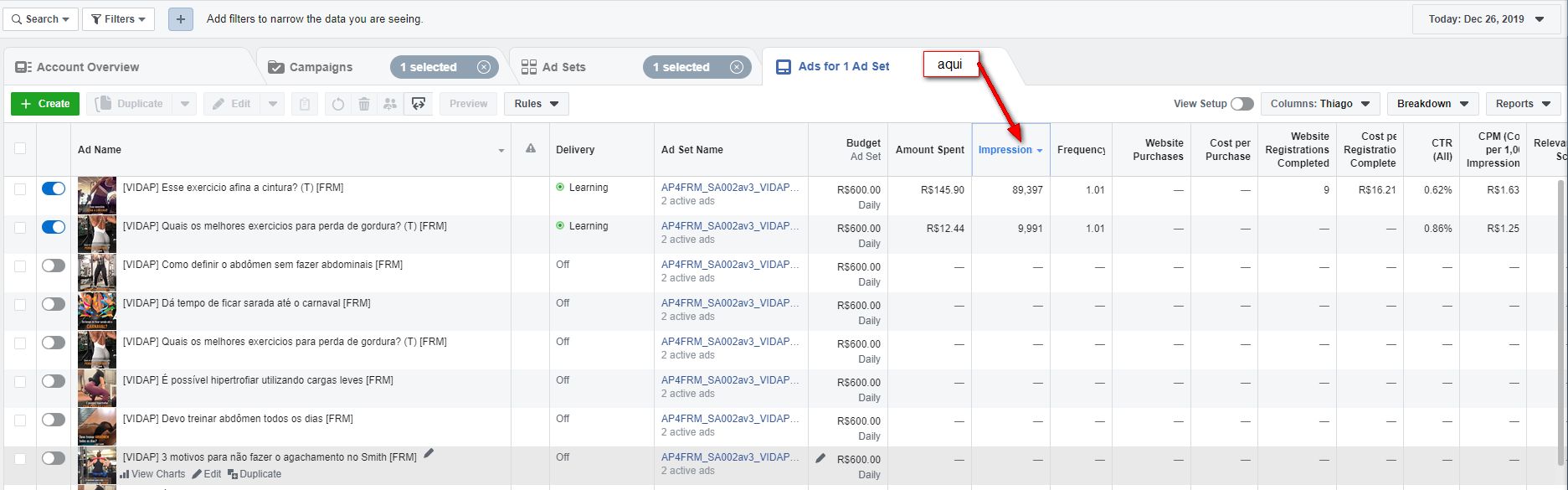1568x490 pixels.
Task: Open the Rules dropdown menu
Action: pyautogui.click(x=536, y=104)
